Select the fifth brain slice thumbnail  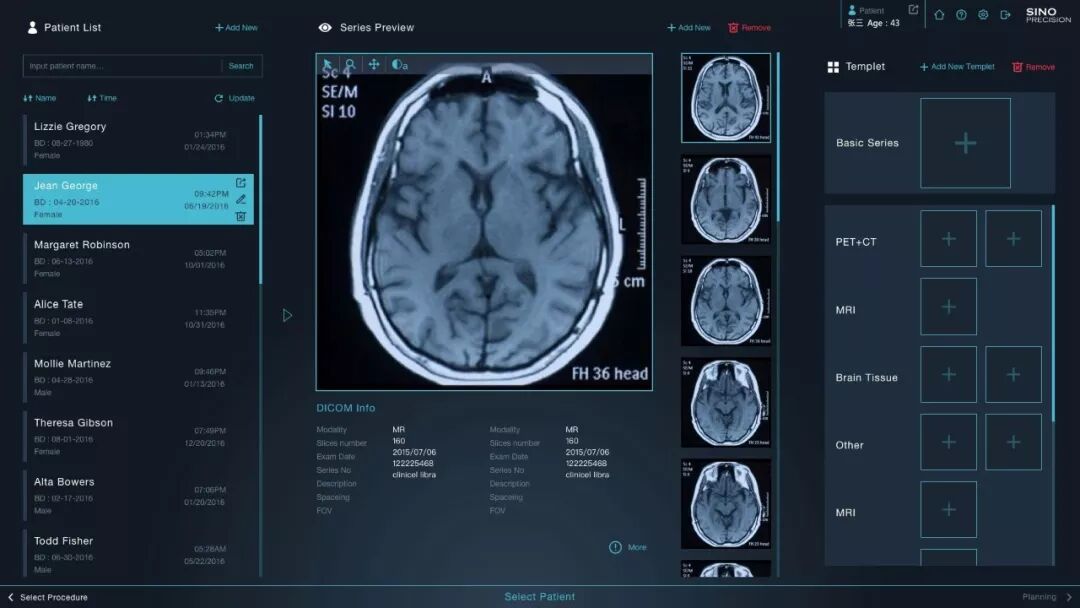tap(726, 504)
